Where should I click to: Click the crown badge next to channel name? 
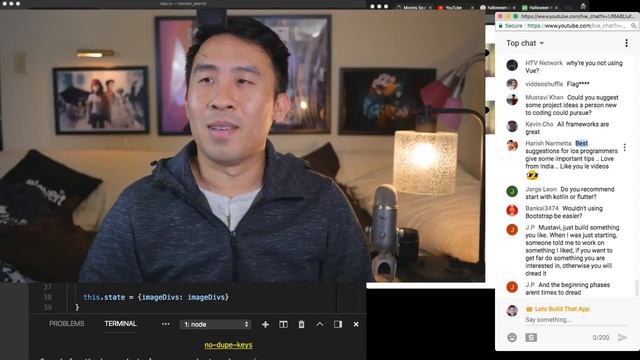click(x=529, y=309)
